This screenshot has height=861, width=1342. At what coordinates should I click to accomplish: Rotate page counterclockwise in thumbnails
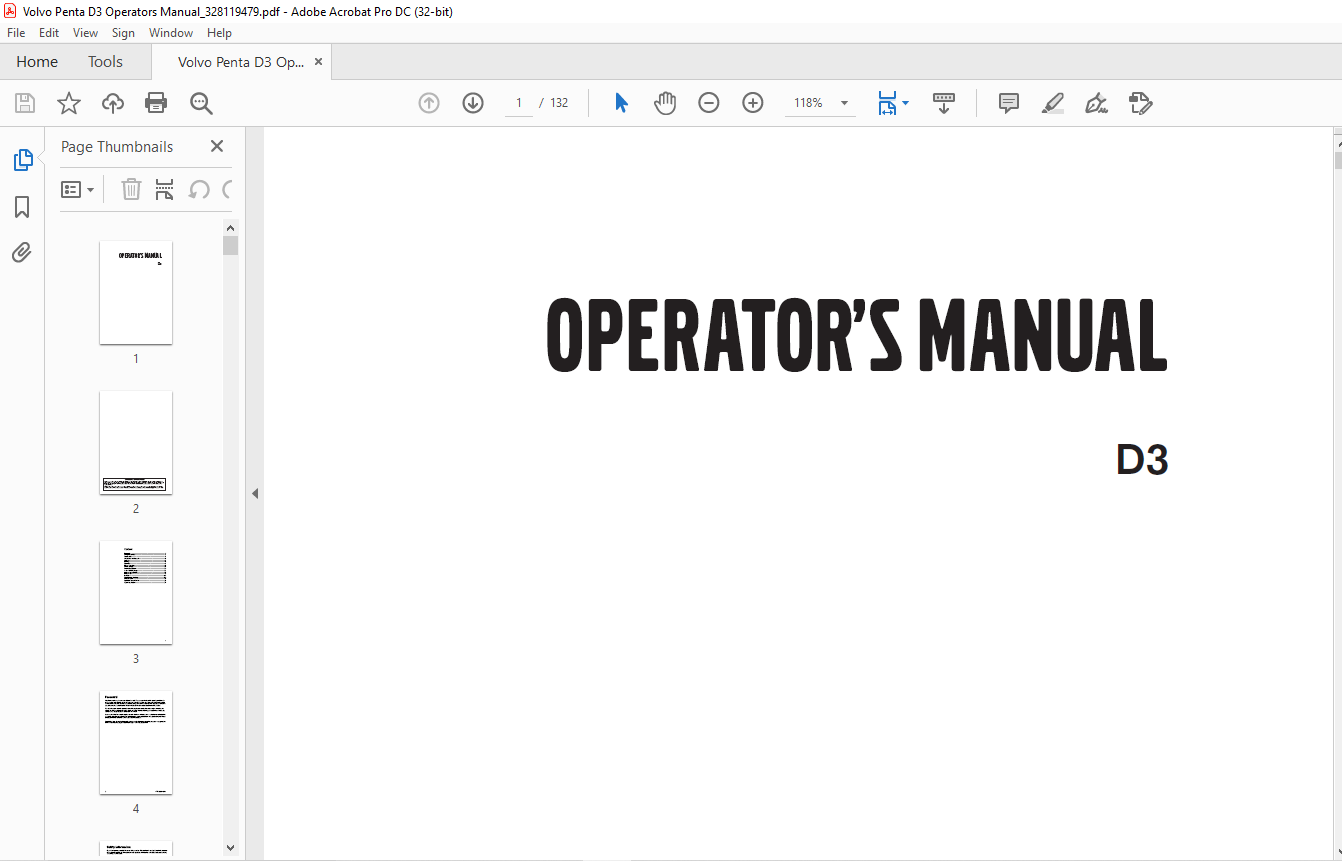click(199, 189)
